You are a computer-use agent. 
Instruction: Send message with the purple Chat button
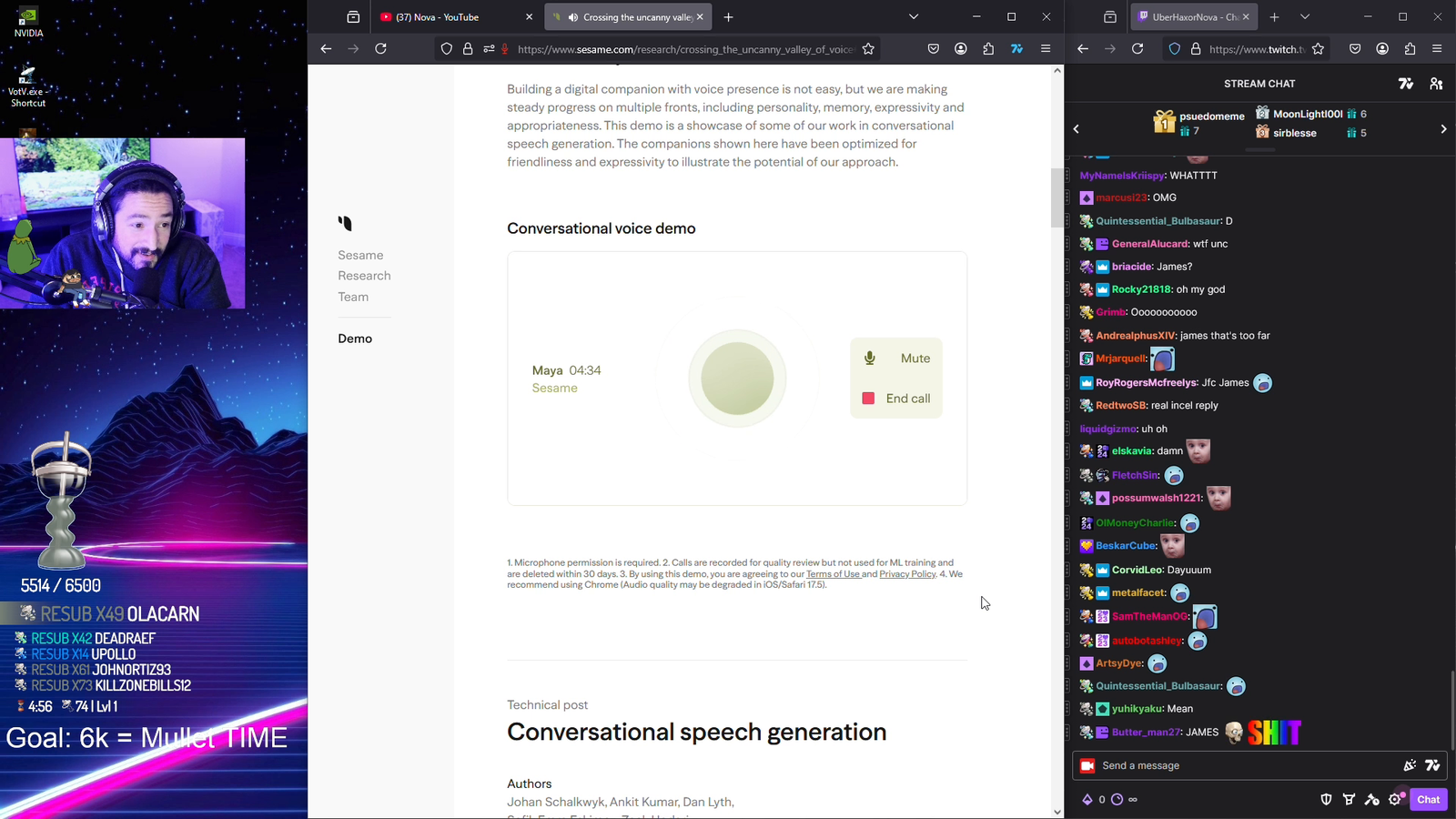tap(1428, 800)
